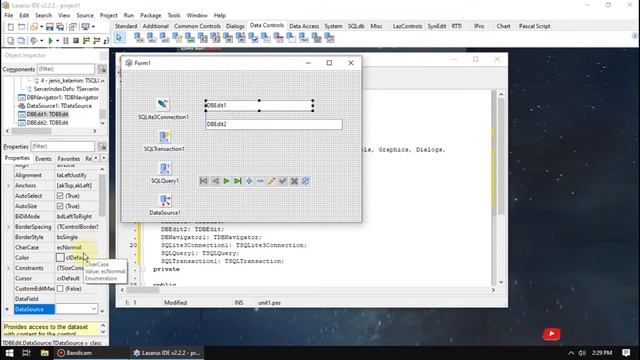Click the Open file folder icon
Viewport: 640px width, 360px height.
point(34,27)
